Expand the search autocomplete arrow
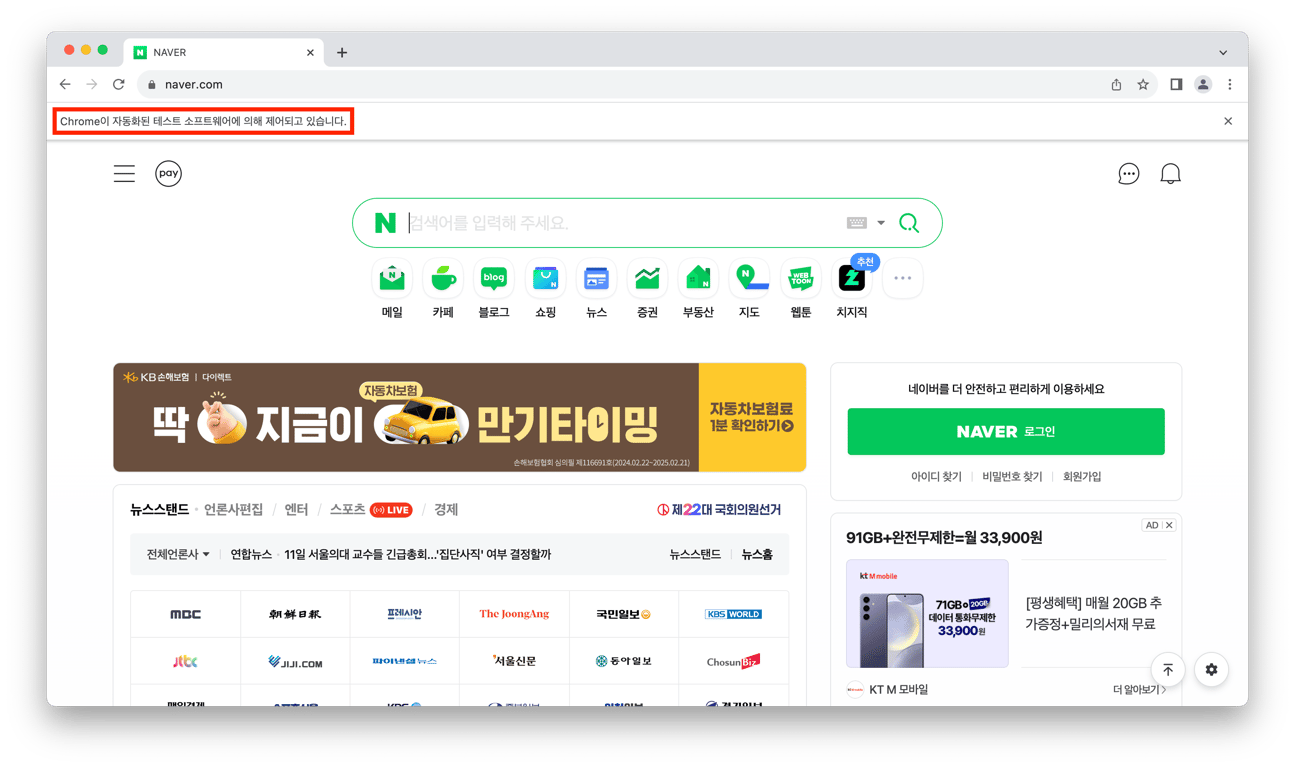Screen dimensions: 1295x768 tap(881, 223)
